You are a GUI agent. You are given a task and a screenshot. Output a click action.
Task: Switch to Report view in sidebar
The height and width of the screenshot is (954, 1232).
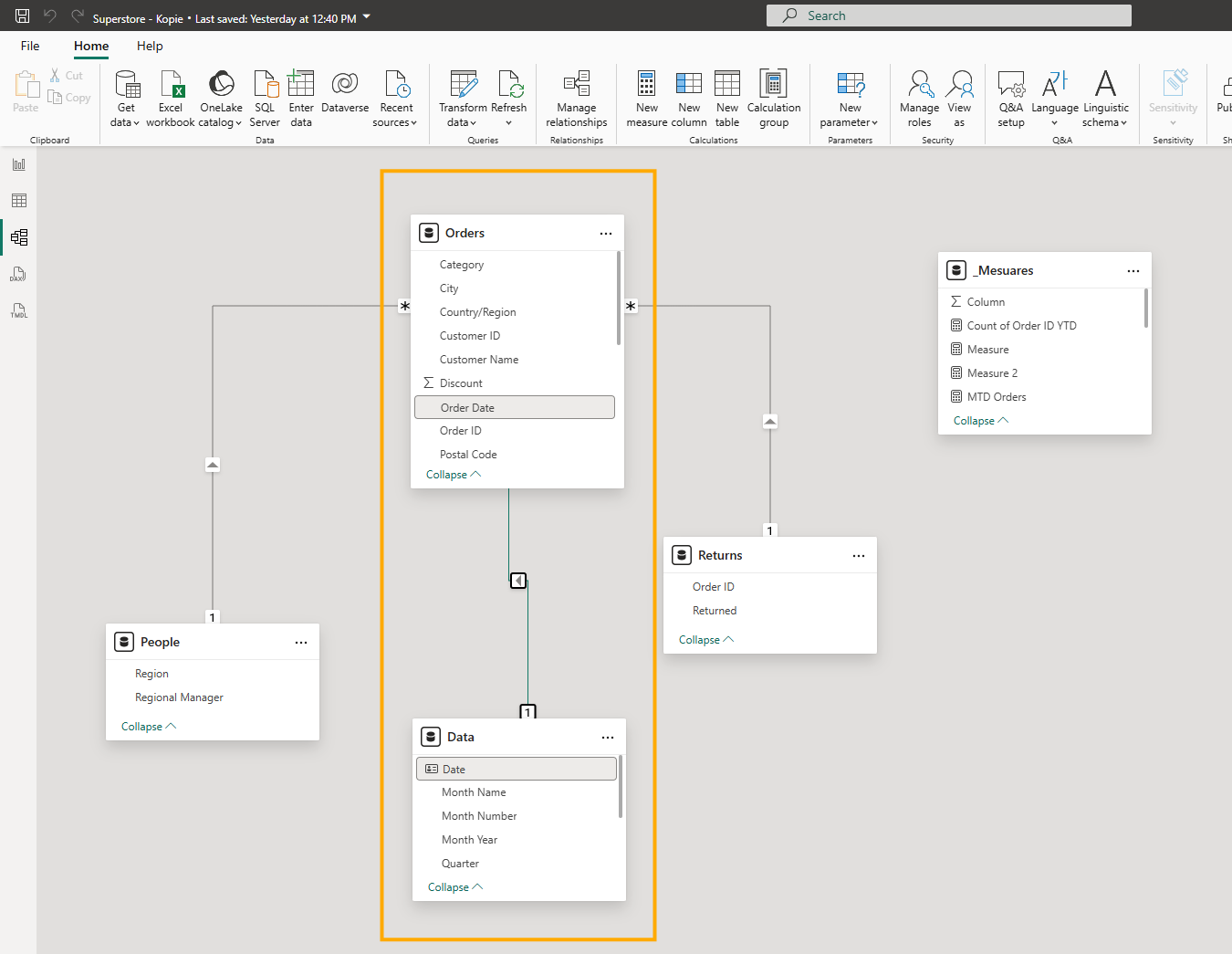[x=19, y=164]
